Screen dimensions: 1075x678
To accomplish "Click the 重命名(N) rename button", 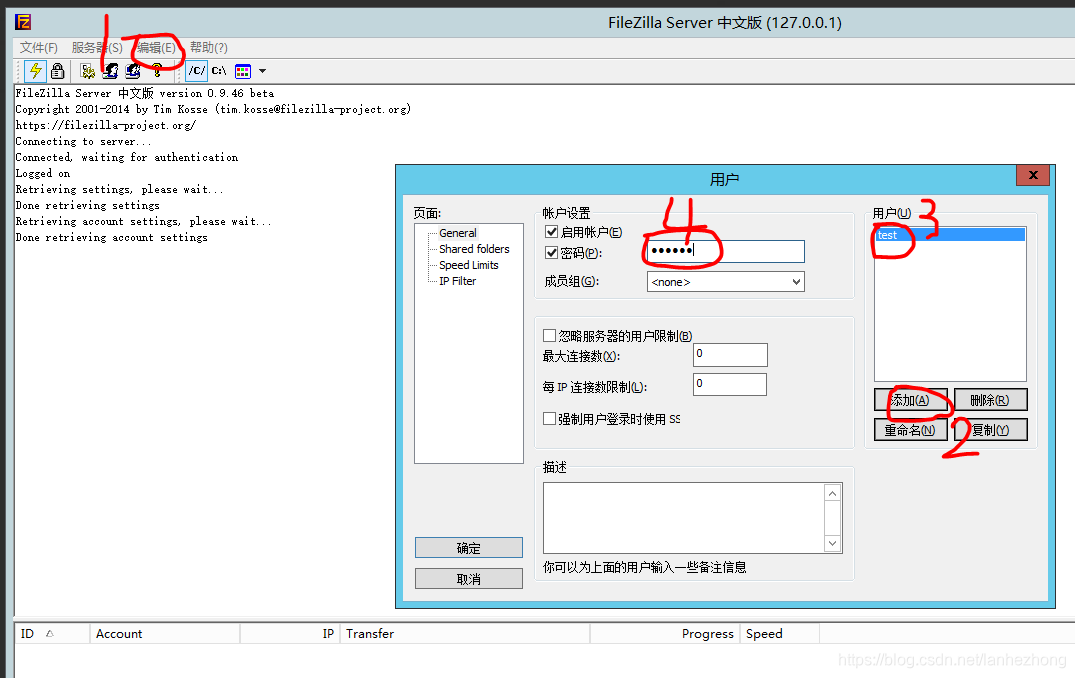I will (x=910, y=430).
